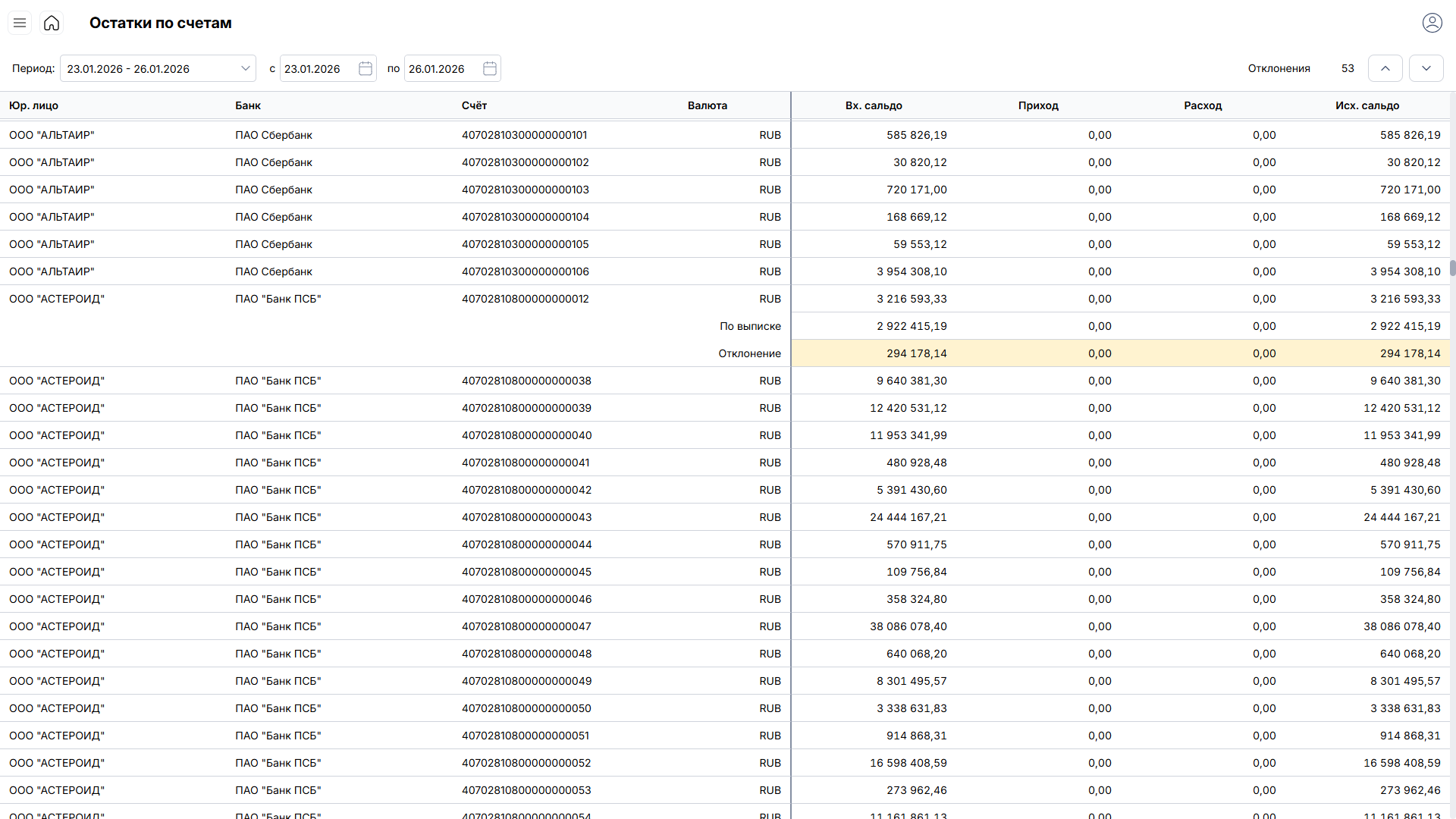Screen dimensions: 1456x819
Task: Select account 40702810800000000045 row
Action: coord(526,572)
